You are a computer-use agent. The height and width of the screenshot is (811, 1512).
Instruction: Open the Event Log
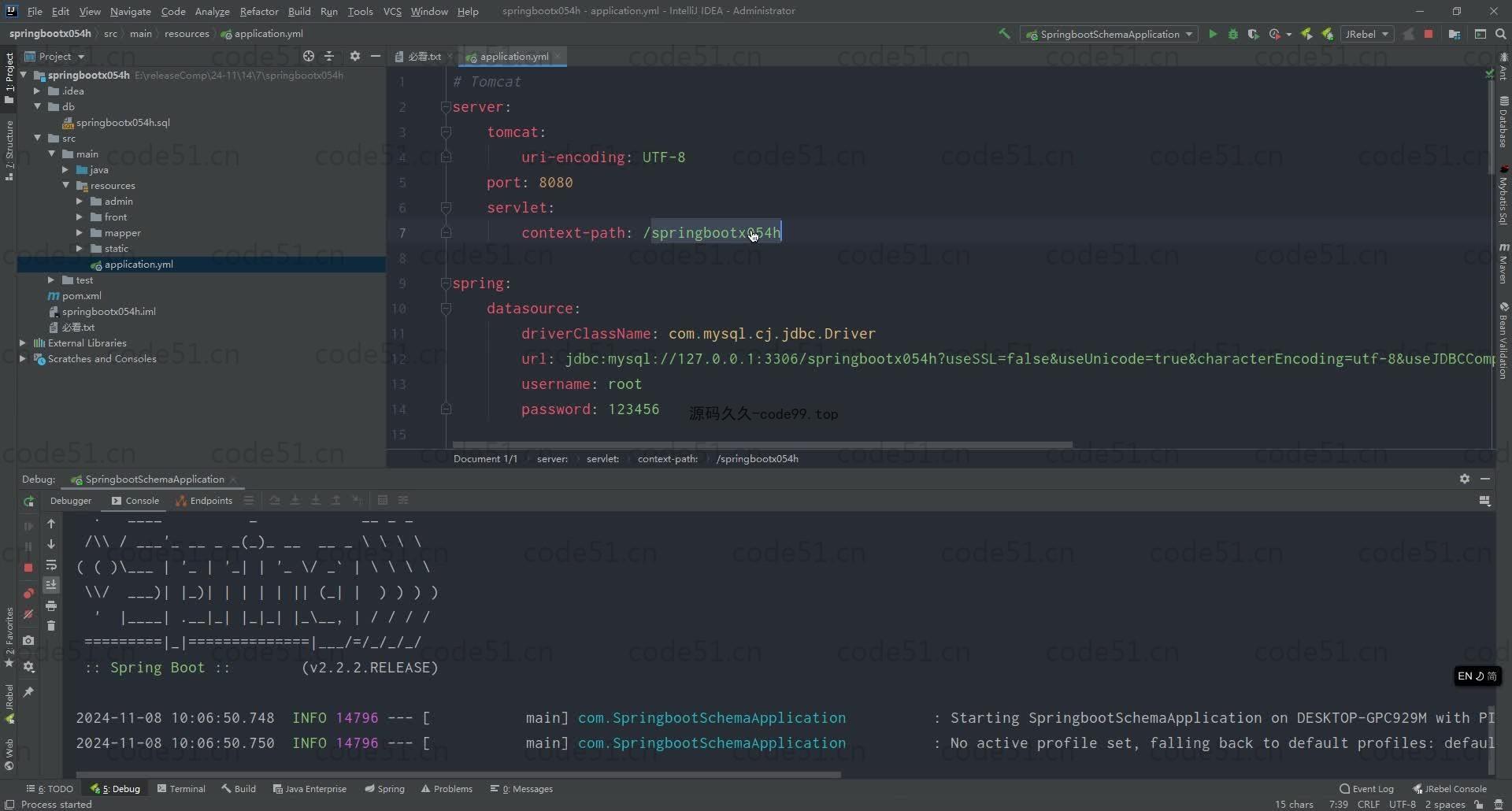(x=1367, y=788)
